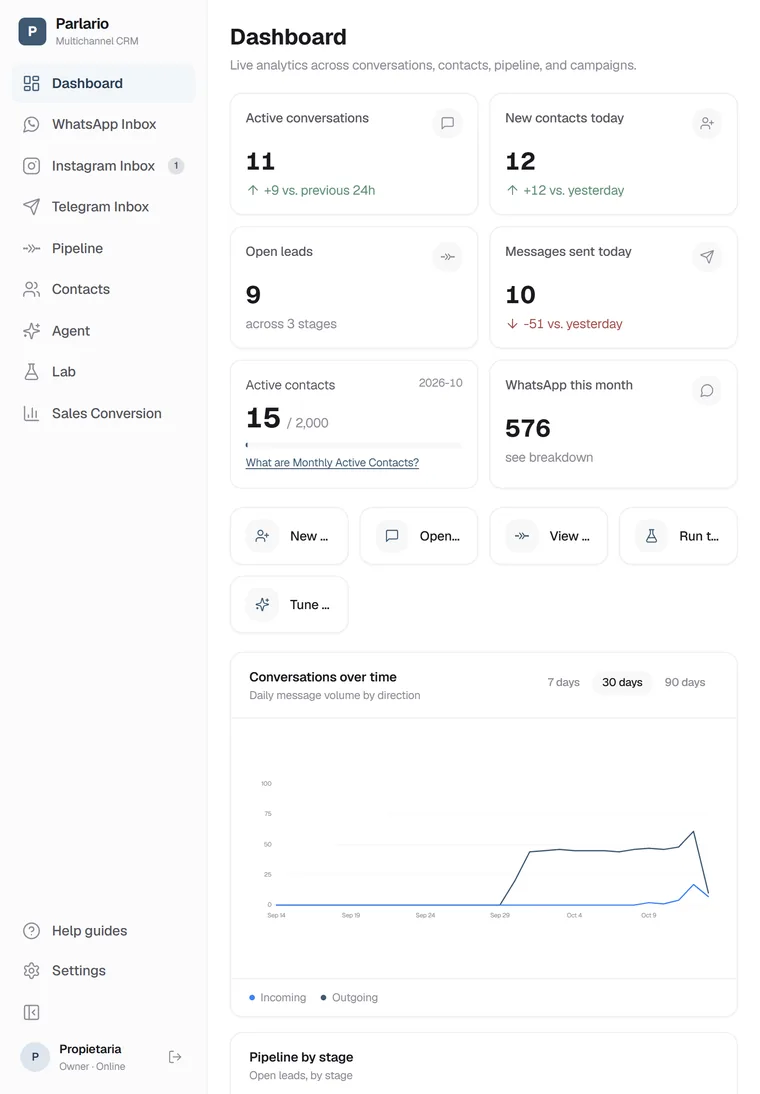
Task: Click the Pipeline icon in sidebar
Action: (31, 248)
